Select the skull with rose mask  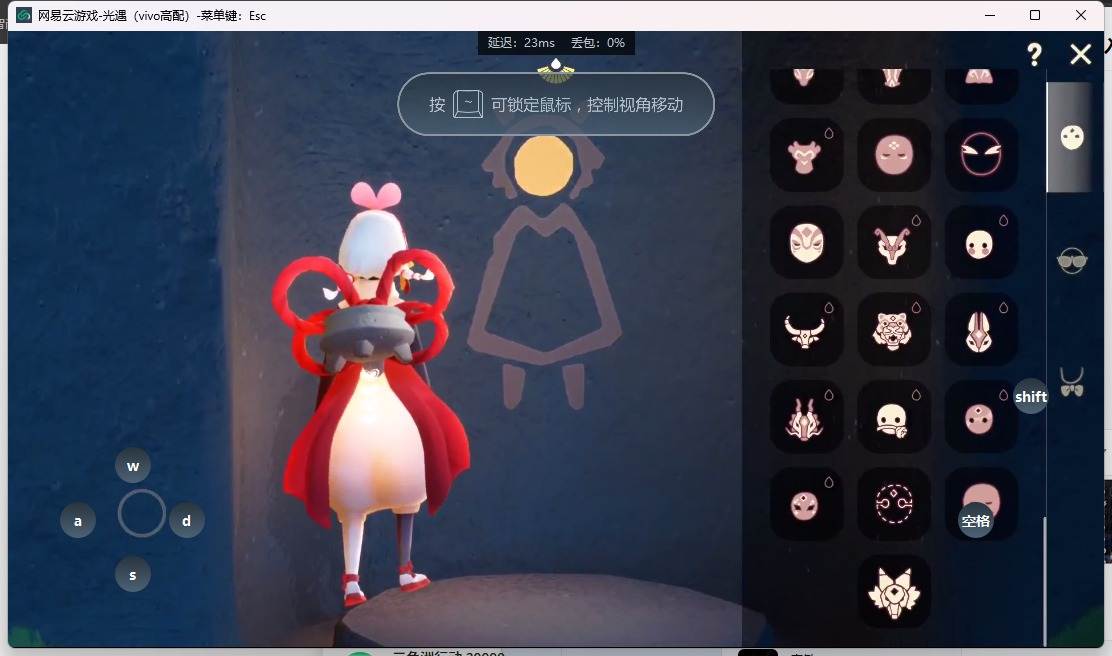894,417
